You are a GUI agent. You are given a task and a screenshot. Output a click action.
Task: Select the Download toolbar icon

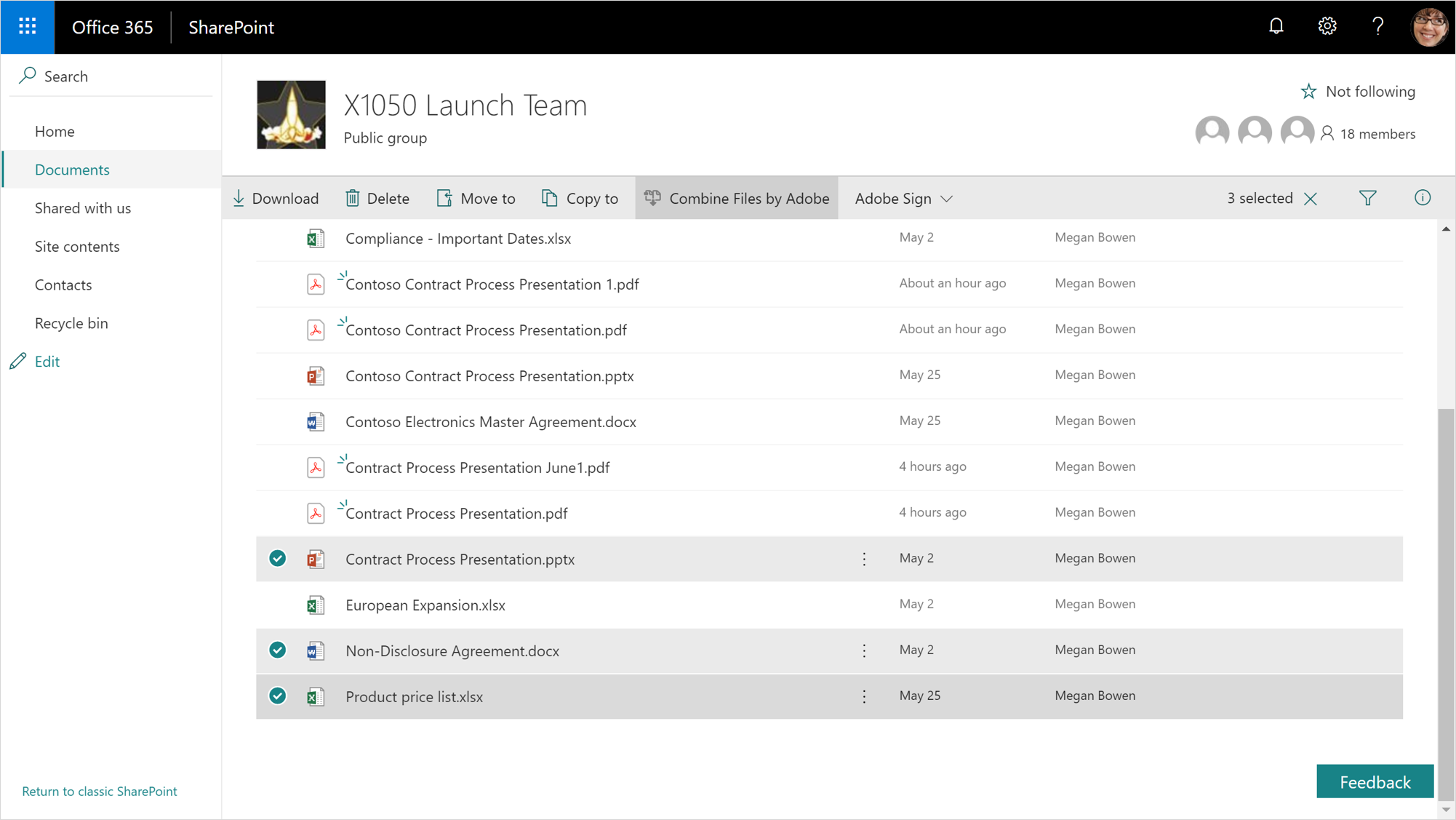click(x=239, y=198)
